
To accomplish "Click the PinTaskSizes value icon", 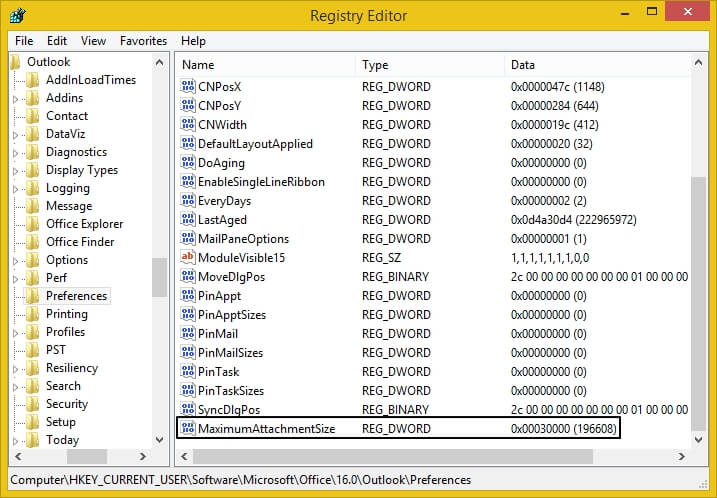I will pos(187,390).
